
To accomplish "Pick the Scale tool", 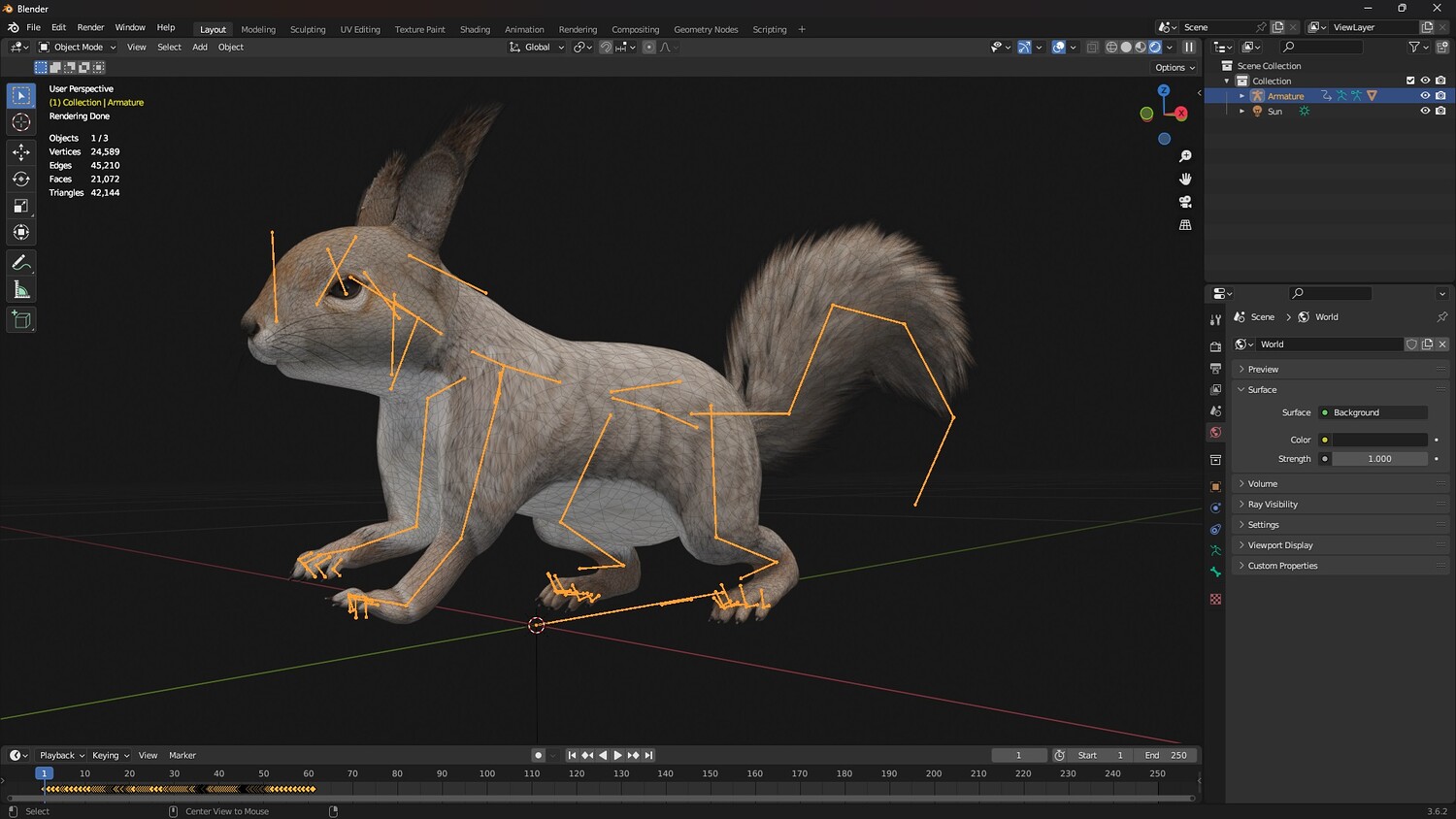I will (x=20, y=206).
